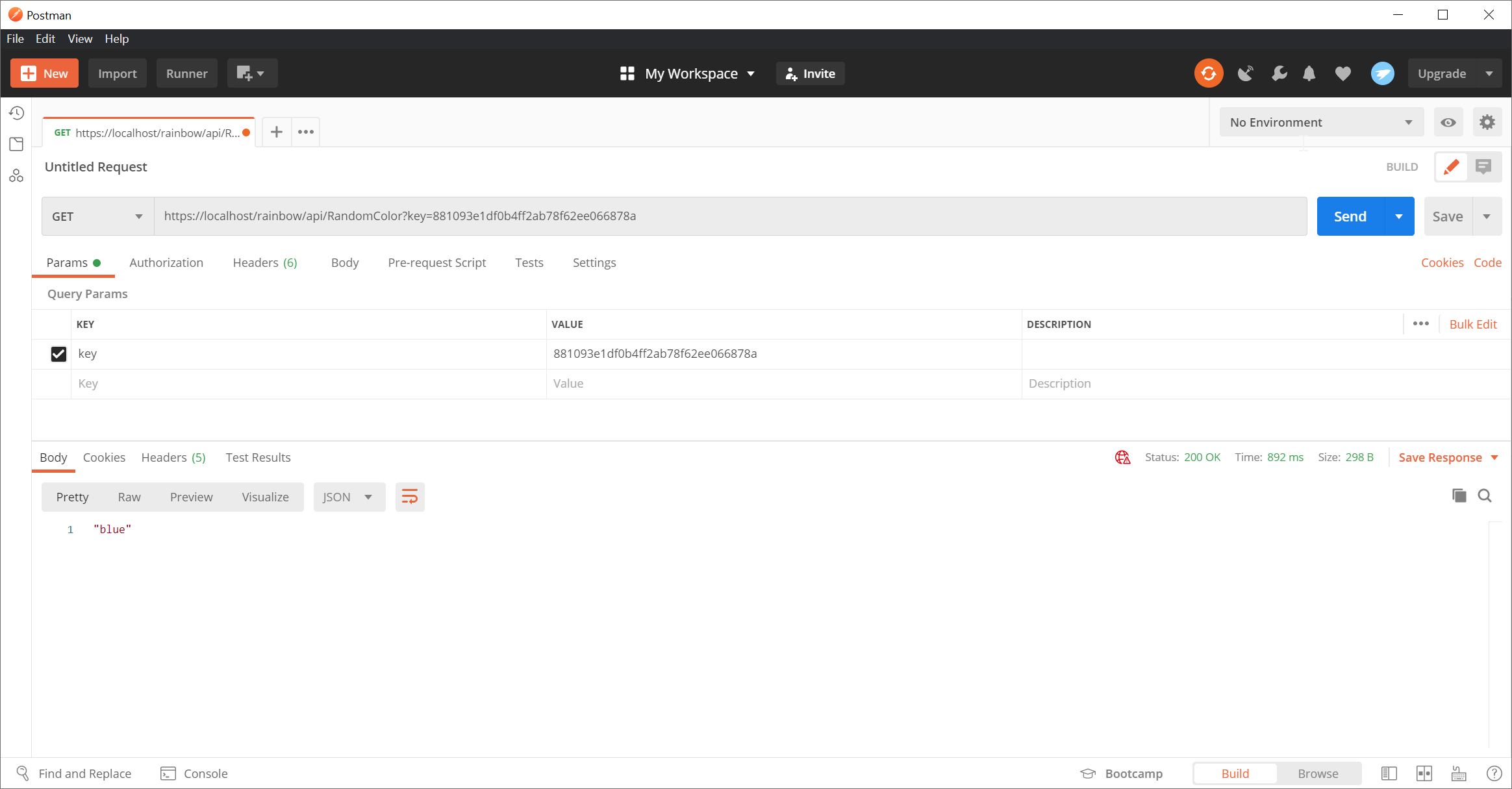1512x789 pixels.
Task: Select the Pretty response view
Action: click(72, 497)
